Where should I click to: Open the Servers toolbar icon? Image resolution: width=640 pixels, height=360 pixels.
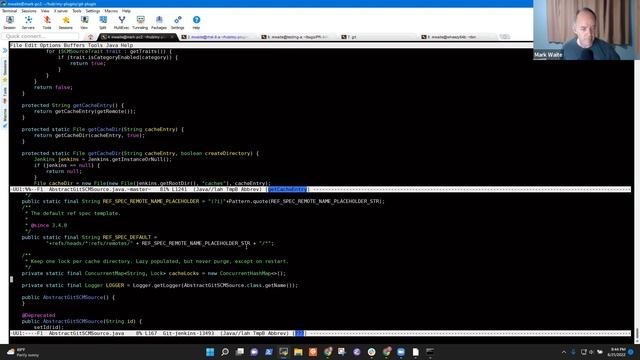click(28, 22)
